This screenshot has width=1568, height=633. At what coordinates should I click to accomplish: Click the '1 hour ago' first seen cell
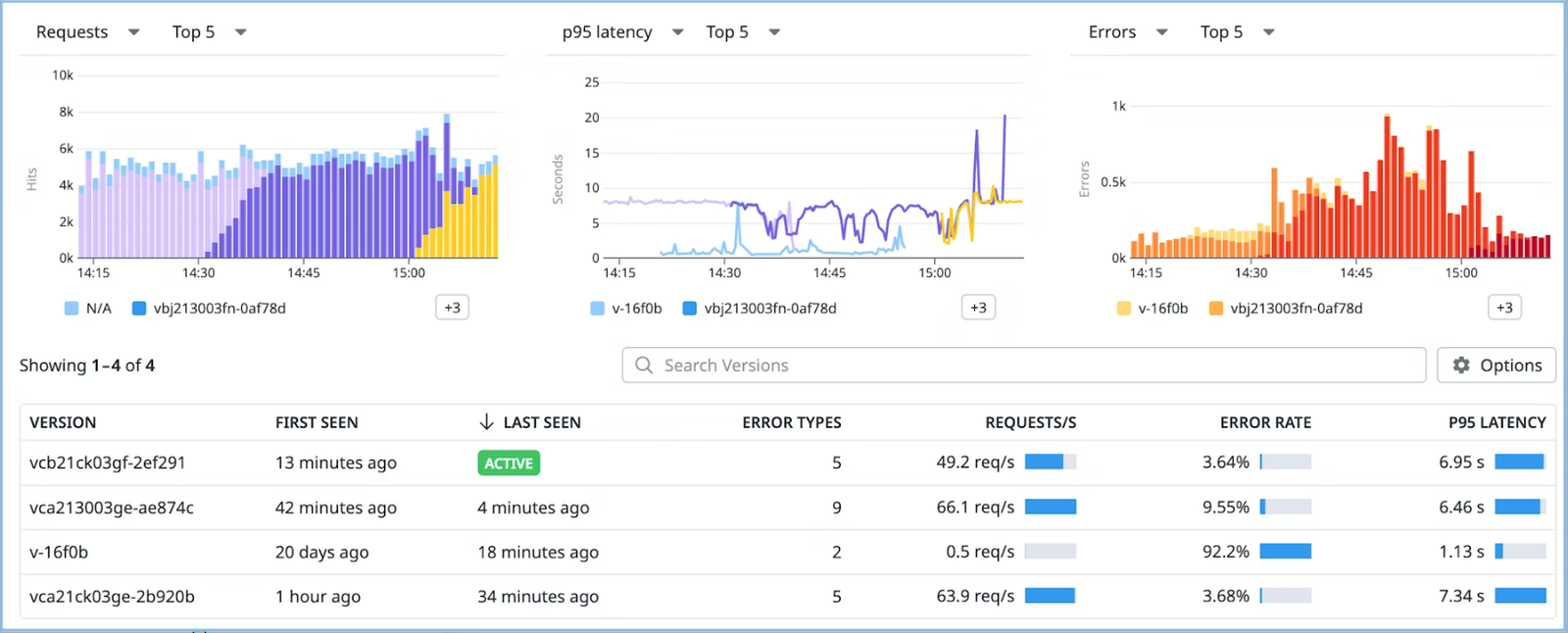click(x=318, y=596)
